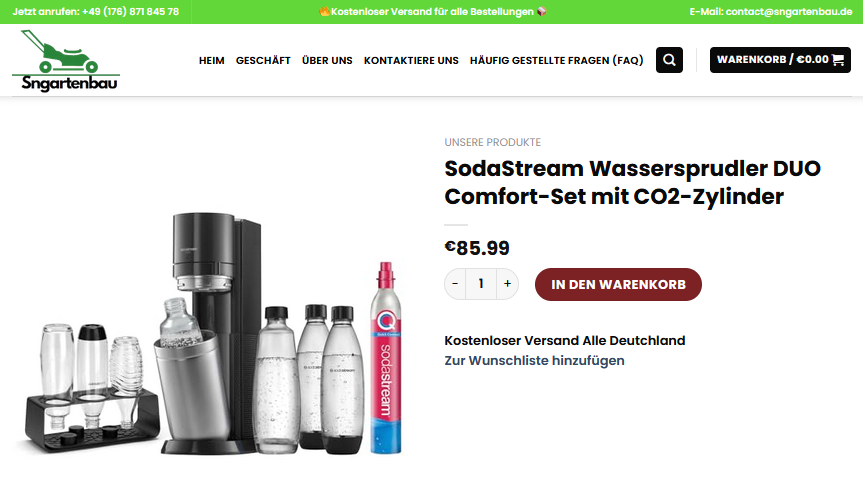
Task: Open the Warenkorb €0.00 button
Action: tap(780, 60)
